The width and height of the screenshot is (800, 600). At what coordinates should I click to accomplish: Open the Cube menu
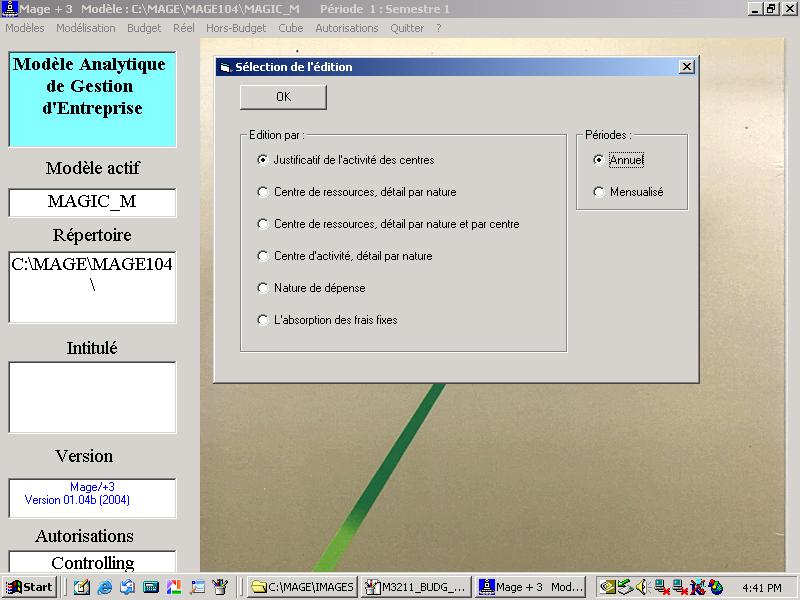coord(291,28)
